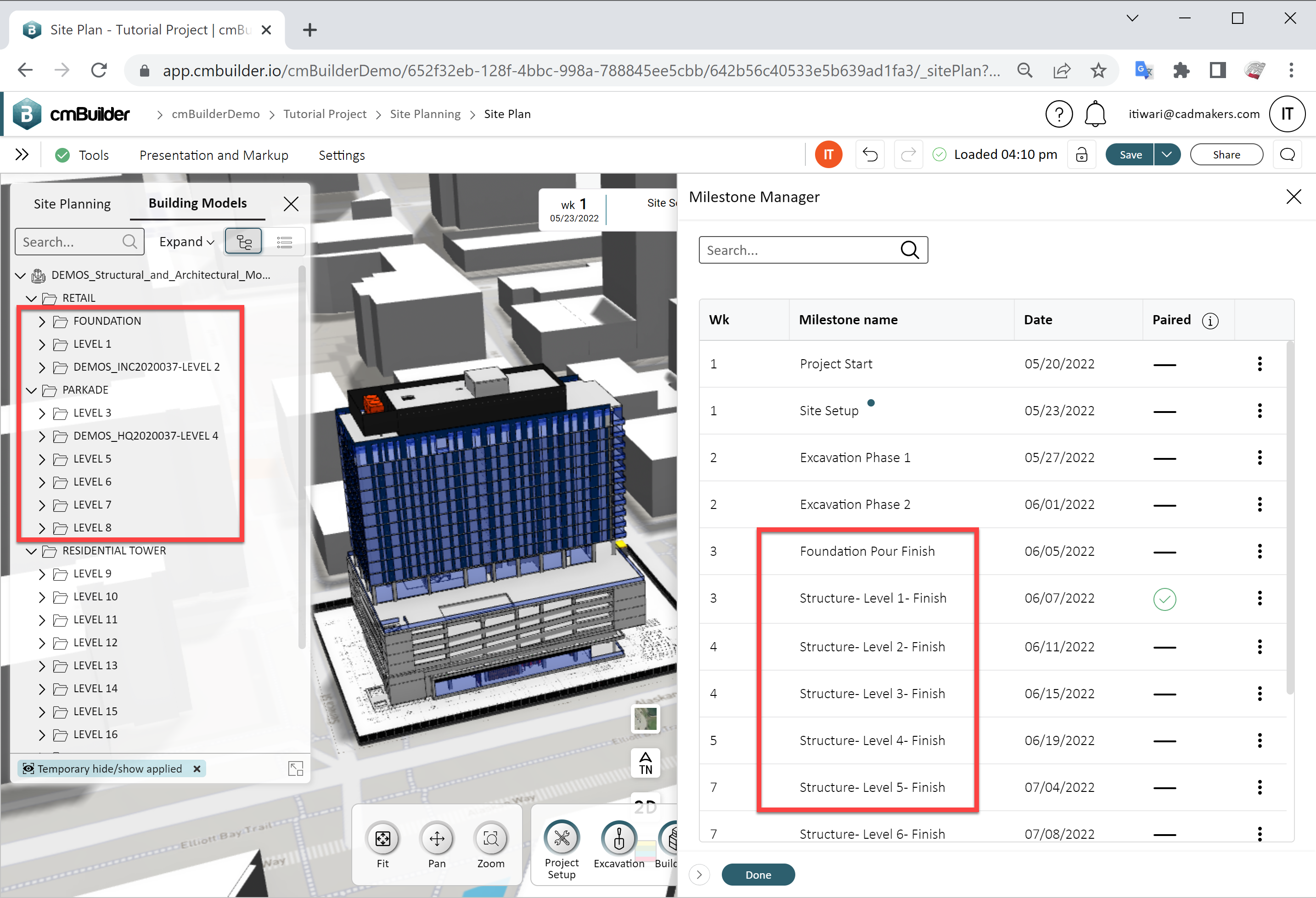
Task: Activate the Zoom tool
Action: pyautogui.click(x=490, y=839)
